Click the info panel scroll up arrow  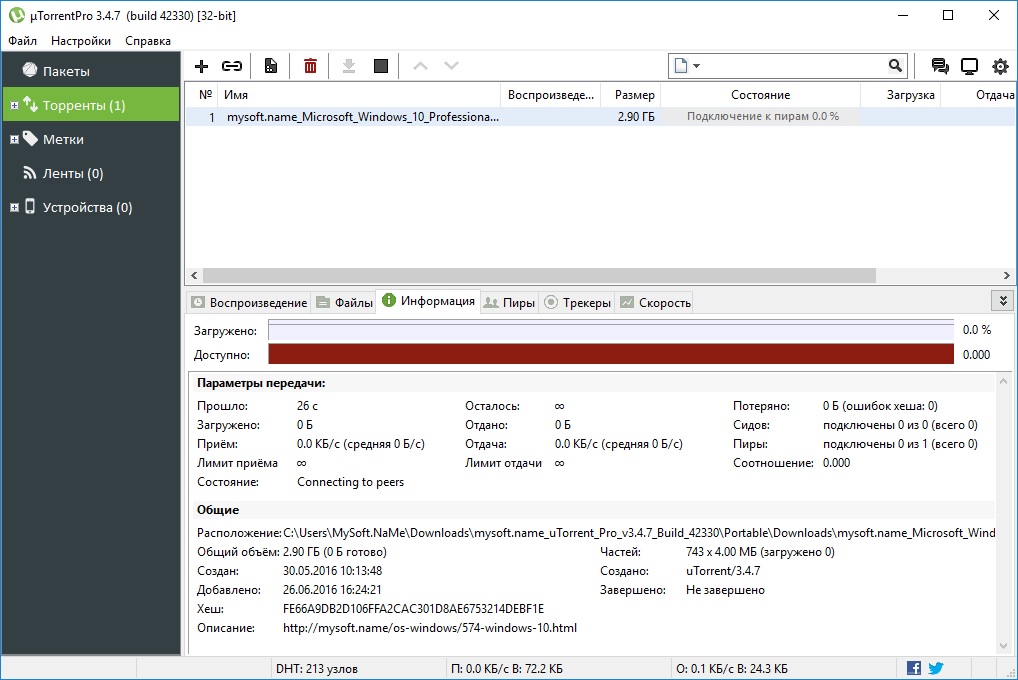point(1004,381)
